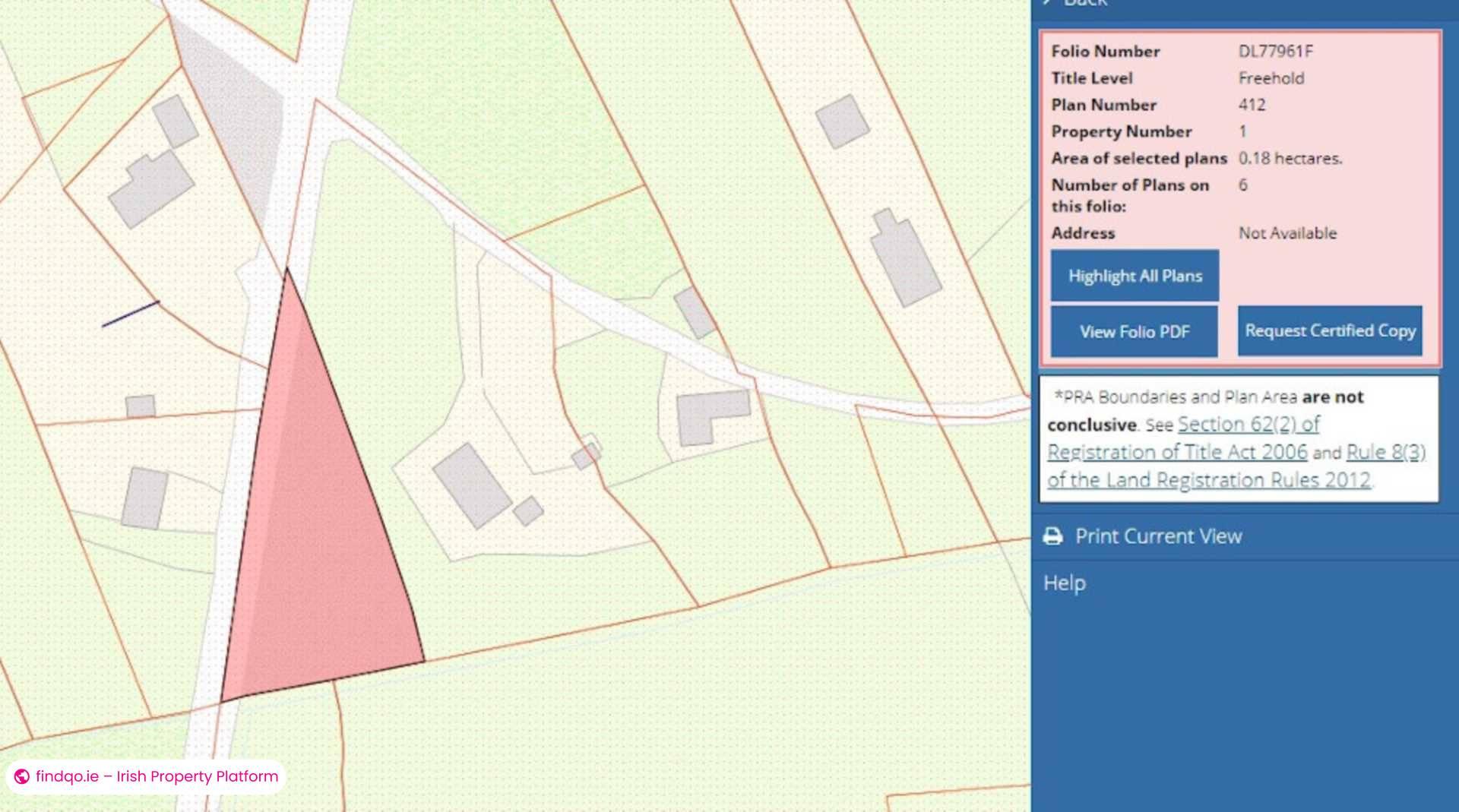The image size is (1459, 812).
Task: Open the Rule 8(3) Land Registration Rules link
Action: (1387, 451)
